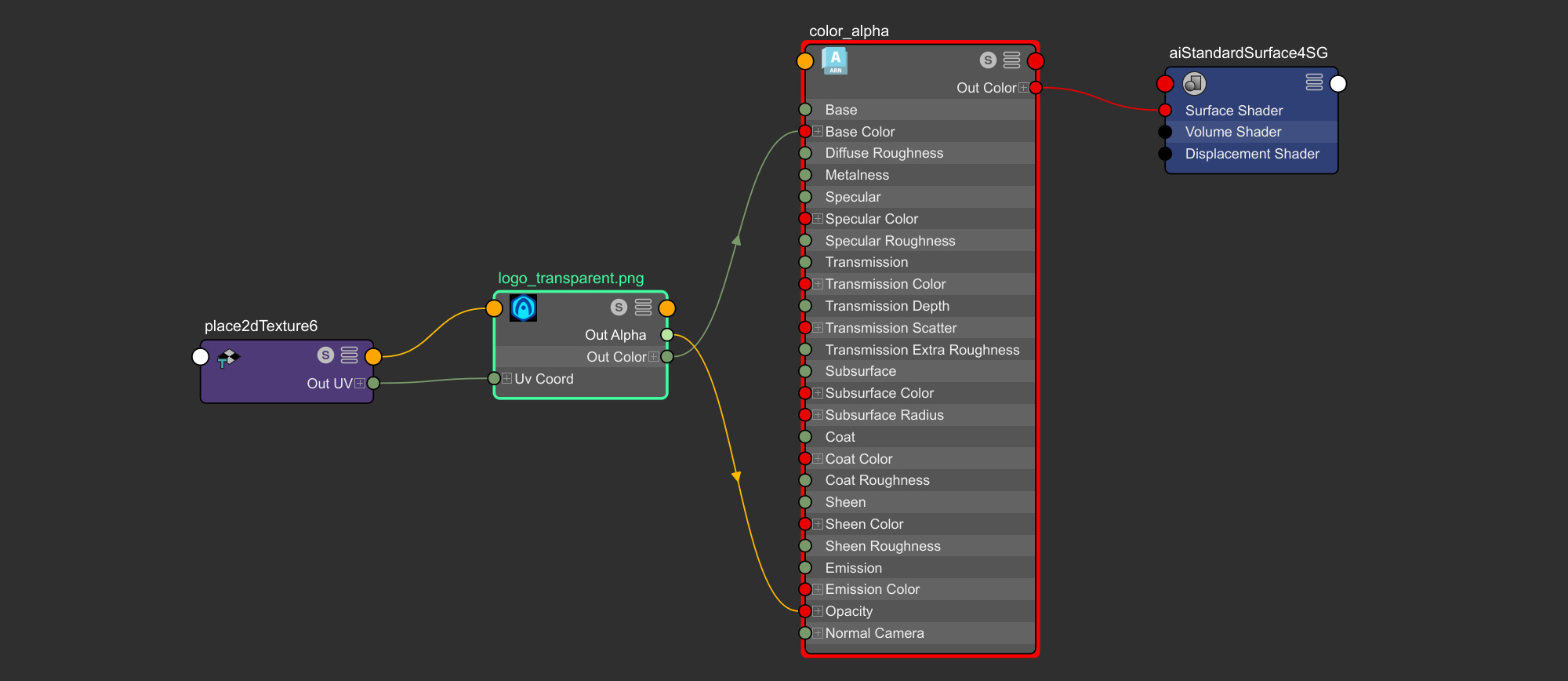Click solo S icon on logo_transparent.png node

619,308
